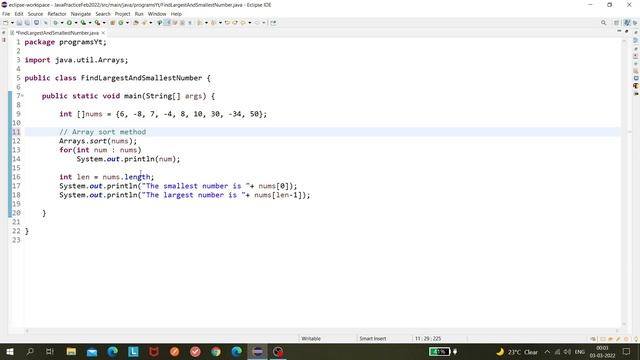Viewport: 640px width, 360px height.
Task: Click the Open Type icon
Action: [x=136, y=23]
